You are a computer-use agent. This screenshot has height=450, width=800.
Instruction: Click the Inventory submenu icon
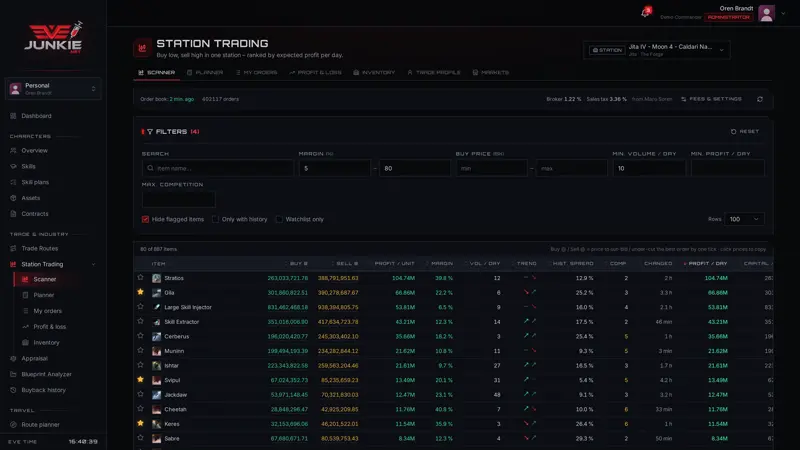pyautogui.click(x=25, y=342)
